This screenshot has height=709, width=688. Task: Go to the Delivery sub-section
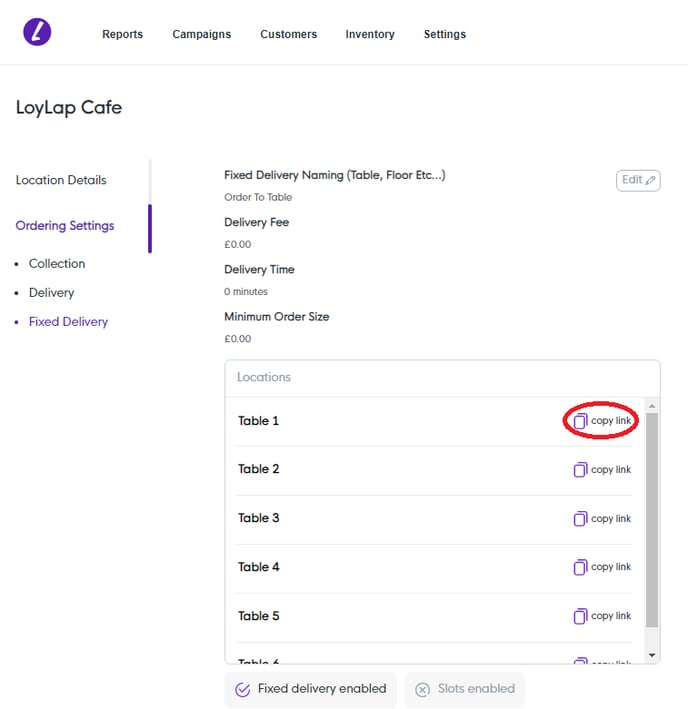click(x=52, y=293)
